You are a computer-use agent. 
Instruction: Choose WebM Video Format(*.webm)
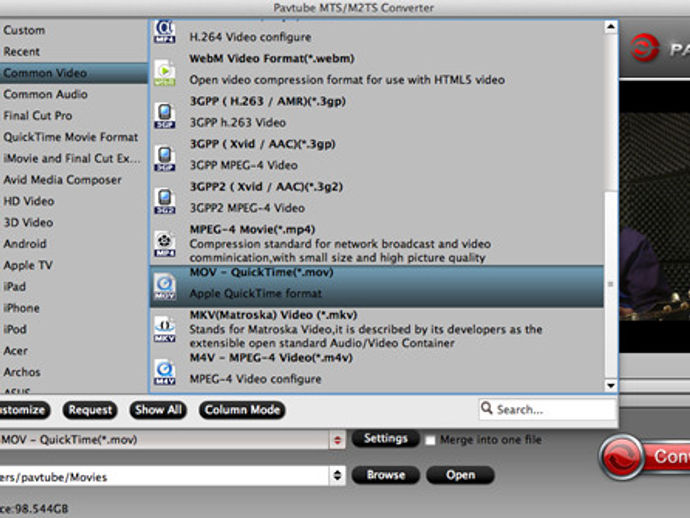click(x=377, y=69)
